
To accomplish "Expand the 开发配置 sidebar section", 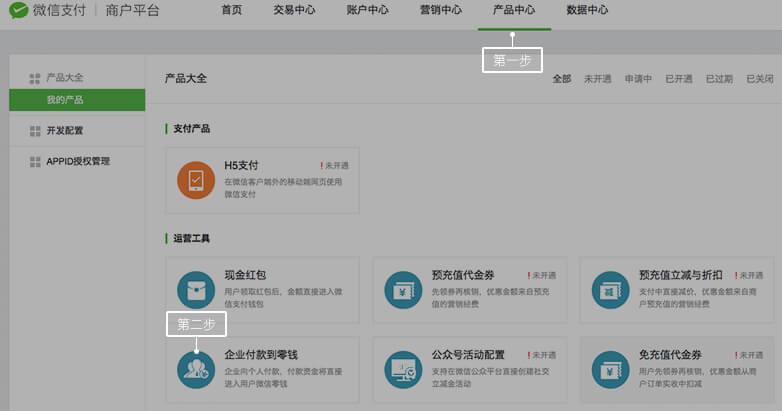I will tap(64, 131).
